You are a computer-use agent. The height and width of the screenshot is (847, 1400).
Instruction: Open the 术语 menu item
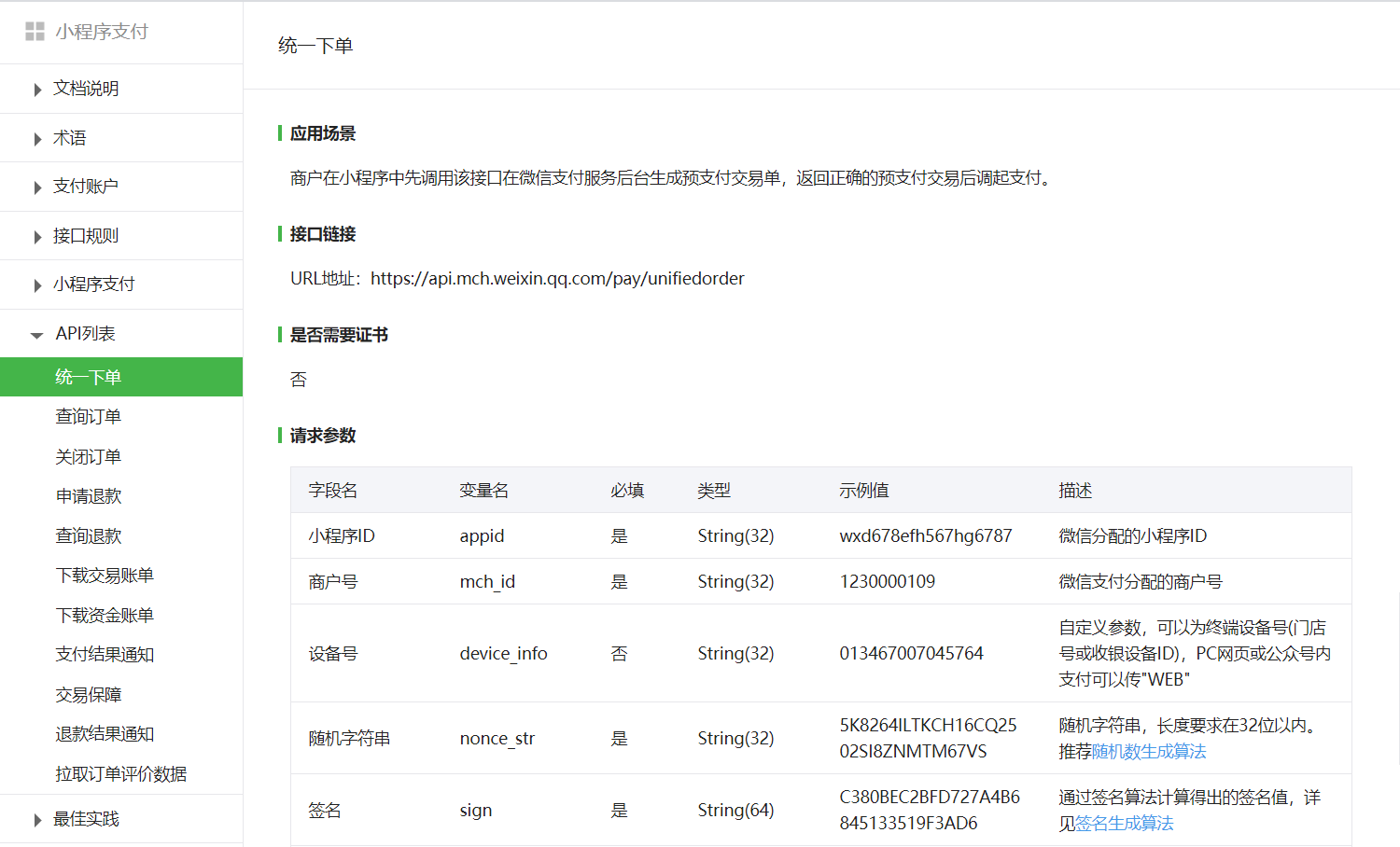coord(70,138)
